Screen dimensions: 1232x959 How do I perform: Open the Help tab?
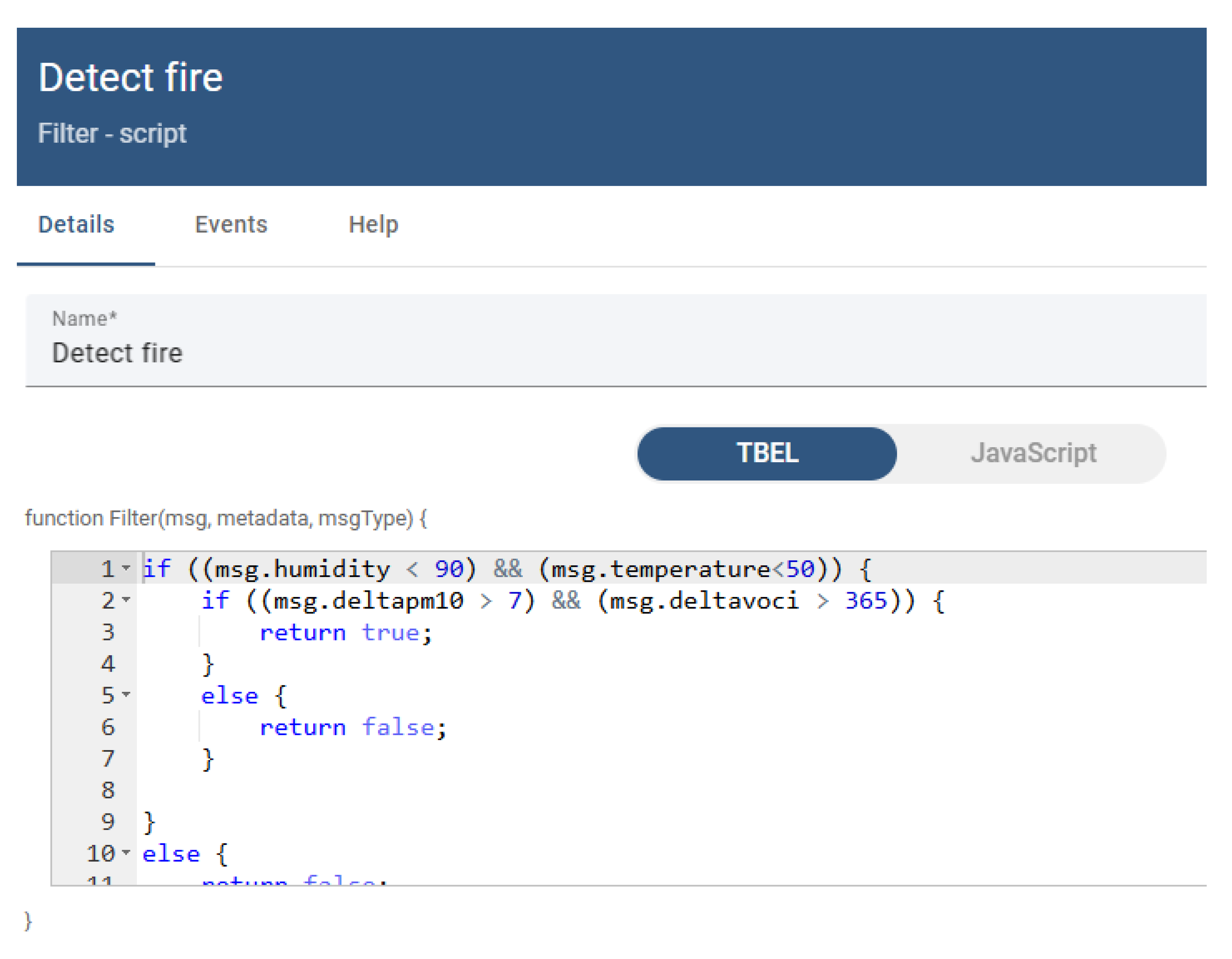[373, 225]
